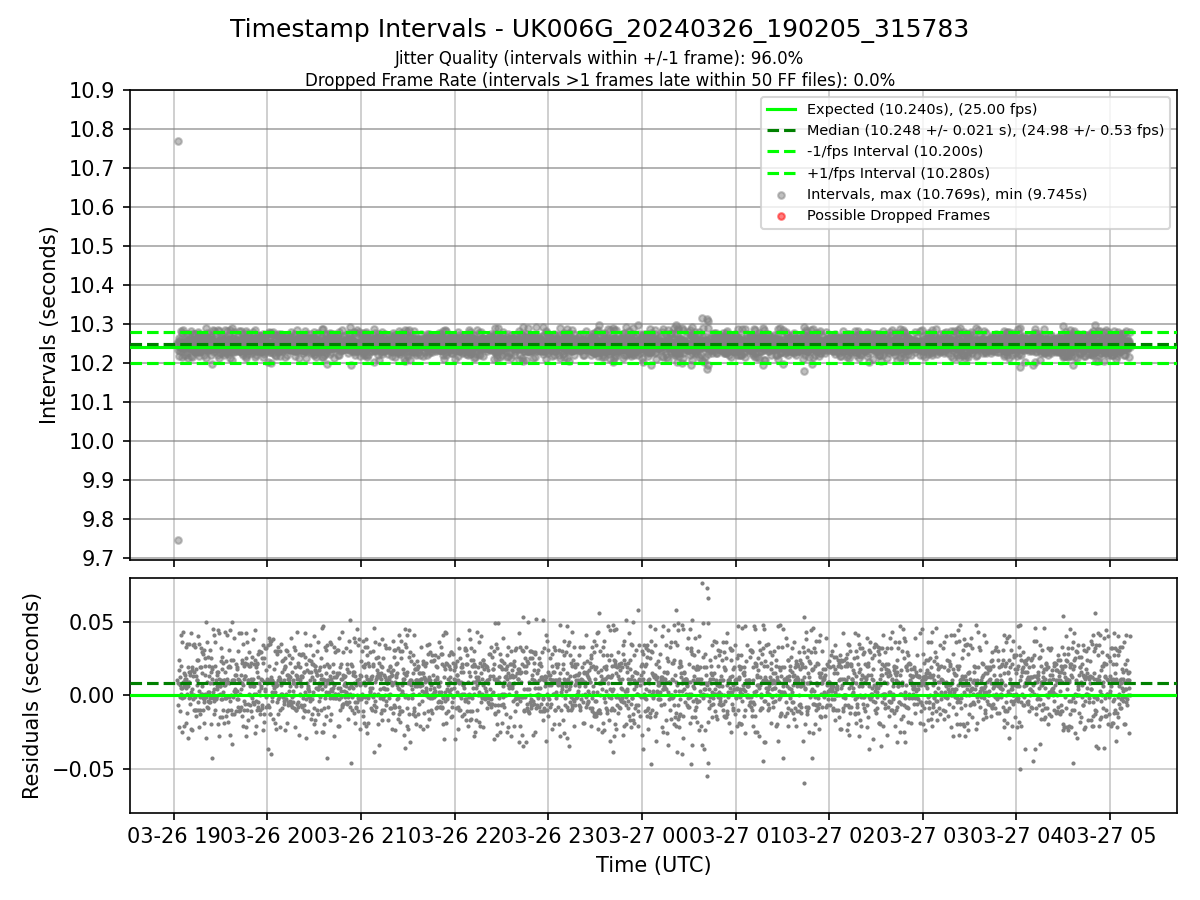1200x900 pixels.
Task: Click the y-axis tick label "9.7"
Action: pos(99,559)
